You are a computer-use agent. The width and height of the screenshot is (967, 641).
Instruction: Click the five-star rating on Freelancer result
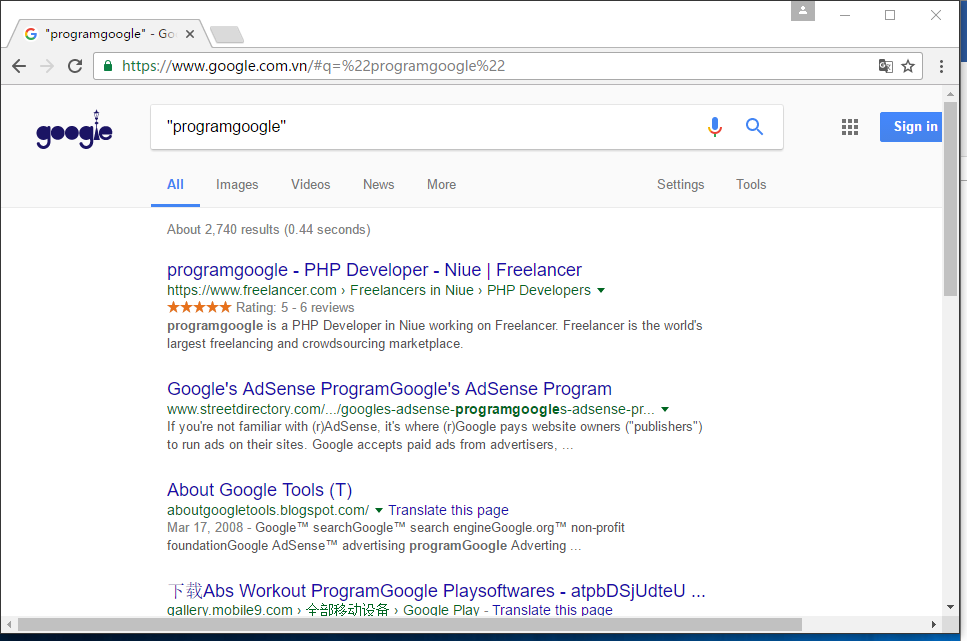click(x=199, y=307)
